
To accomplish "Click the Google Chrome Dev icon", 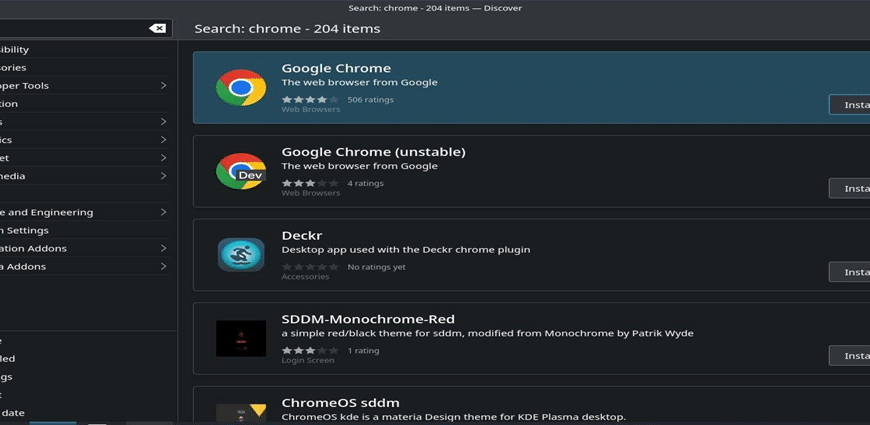I will (241, 171).
